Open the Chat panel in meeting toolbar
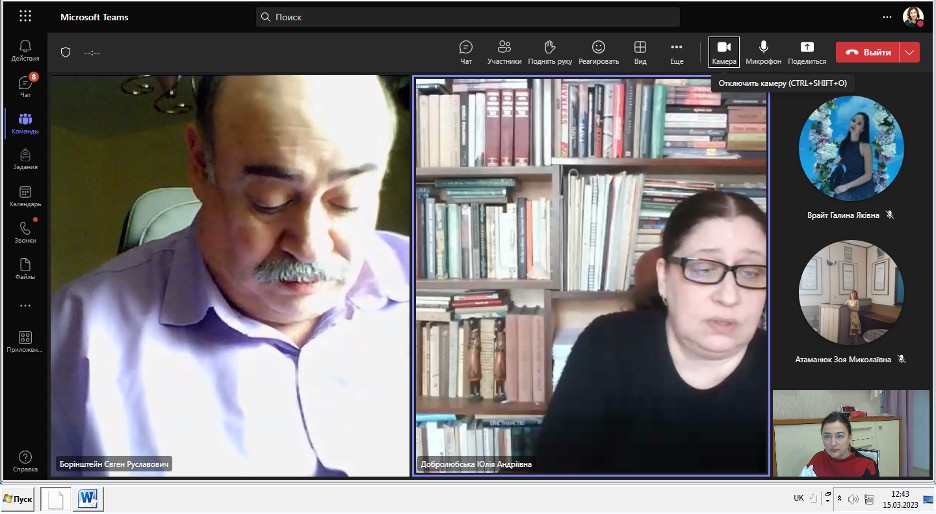Screen dimensions: 936x514 click(465, 51)
